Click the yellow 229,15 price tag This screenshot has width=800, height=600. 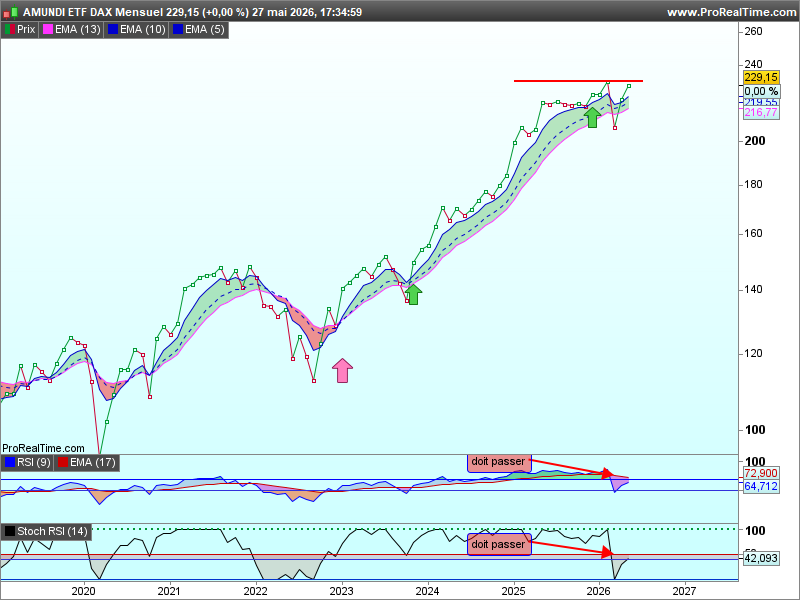(761, 77)
